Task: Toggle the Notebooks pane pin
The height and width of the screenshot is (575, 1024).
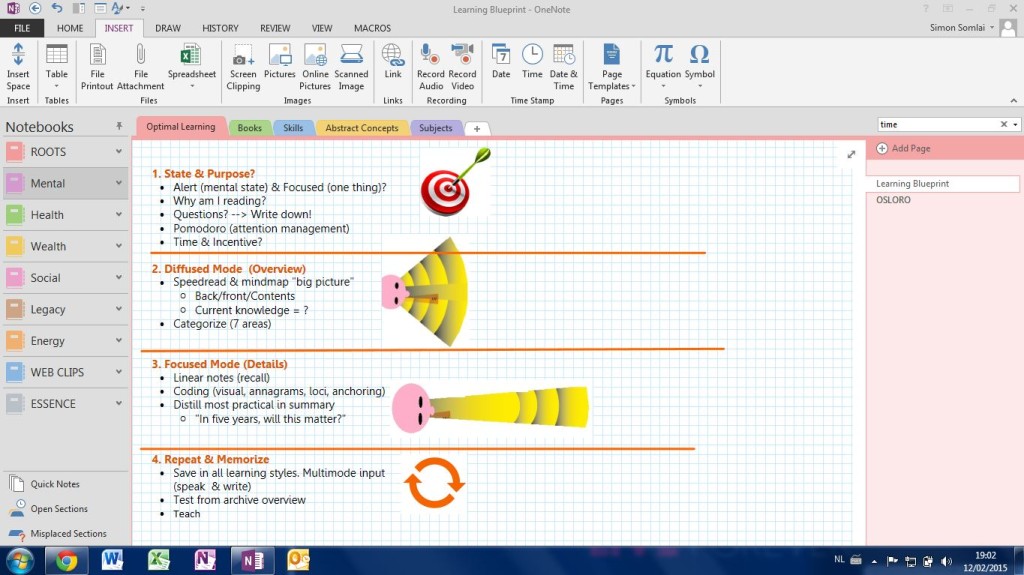Action: (119, 127)
